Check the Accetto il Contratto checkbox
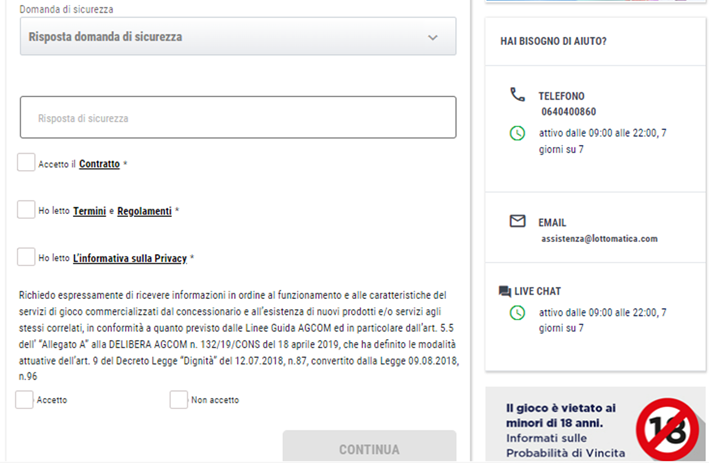The image size is (709, 463). (x=26, y=162)
